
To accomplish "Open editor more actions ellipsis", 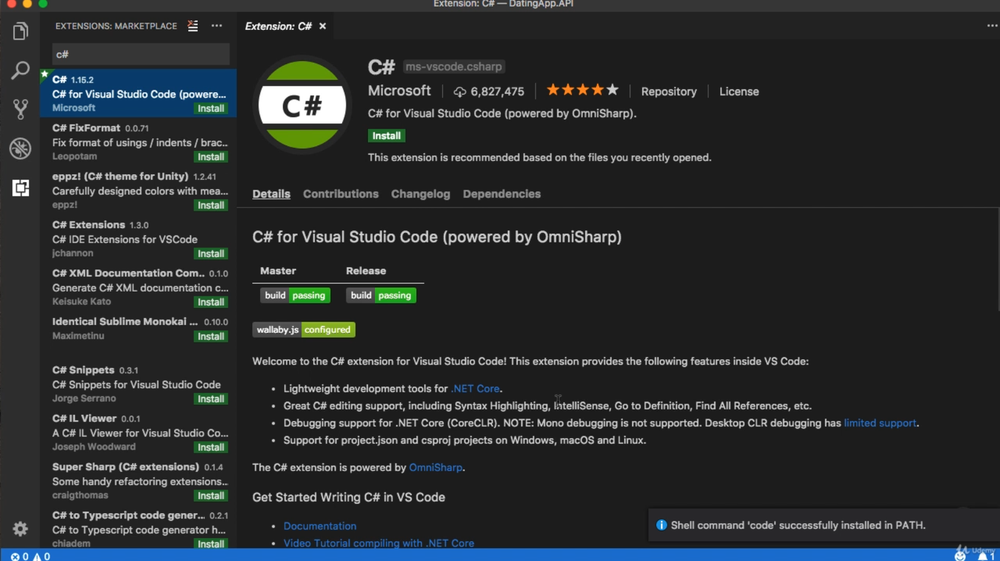I will 992,26.
